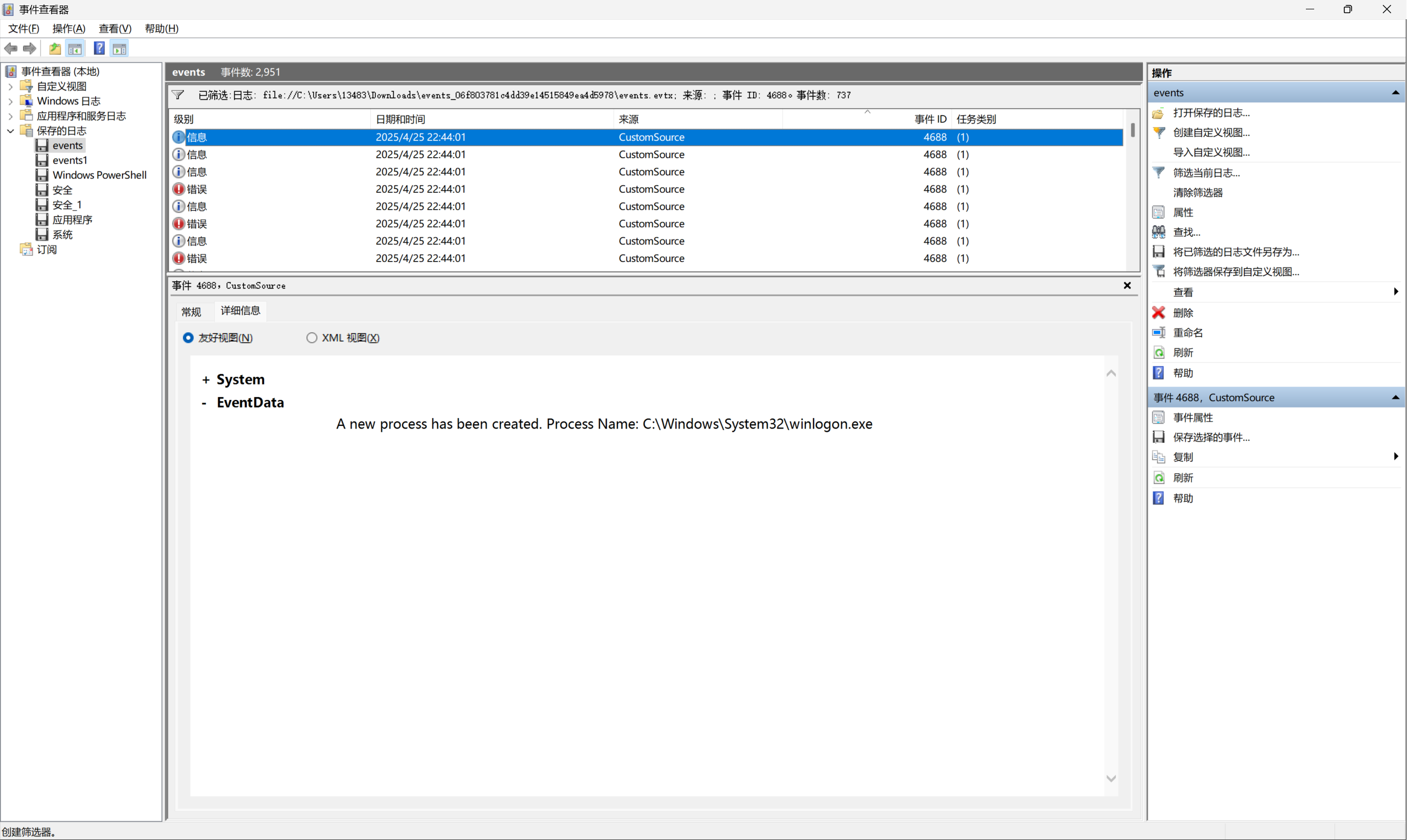Viewport: 1407px width, 840px height.
Task: Click the red delete X icon
Action: tap(1159, 313)
